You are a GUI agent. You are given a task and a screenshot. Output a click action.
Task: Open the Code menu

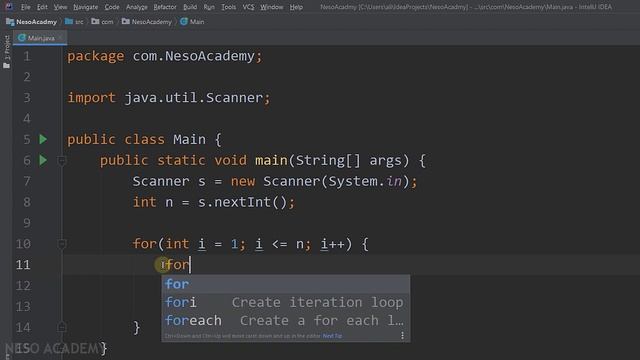click(112, 7)
